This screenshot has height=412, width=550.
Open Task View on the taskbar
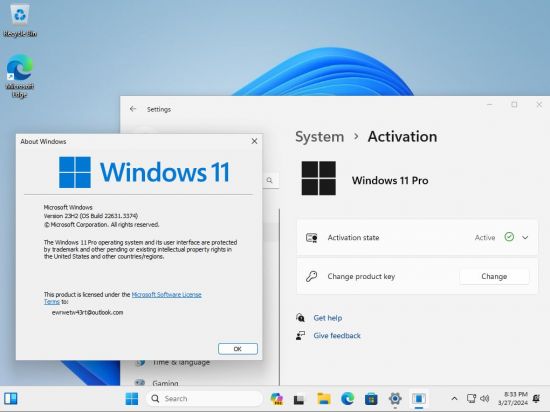coord(299,399)
